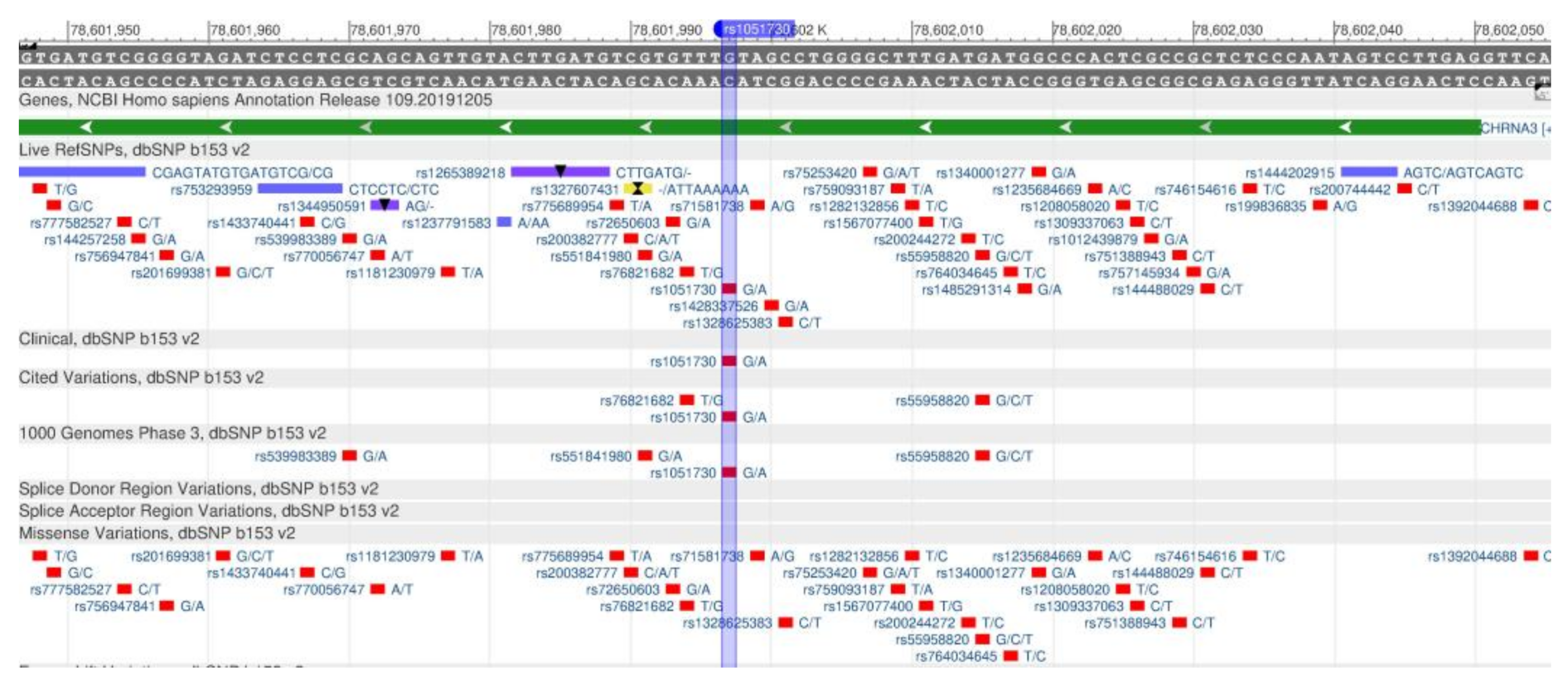Open rs199836835 A/G variant label
This screenshot has height=686, width=1568.
coord(1266,206)
